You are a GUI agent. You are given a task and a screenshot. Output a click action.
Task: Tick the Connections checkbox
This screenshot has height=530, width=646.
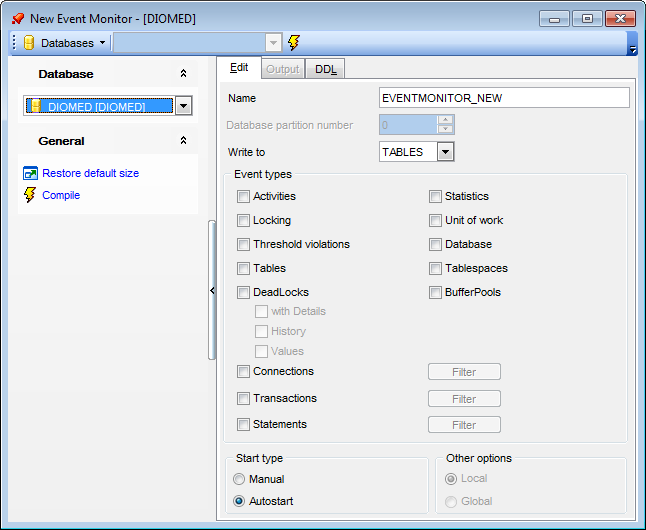tap(243, 372)
